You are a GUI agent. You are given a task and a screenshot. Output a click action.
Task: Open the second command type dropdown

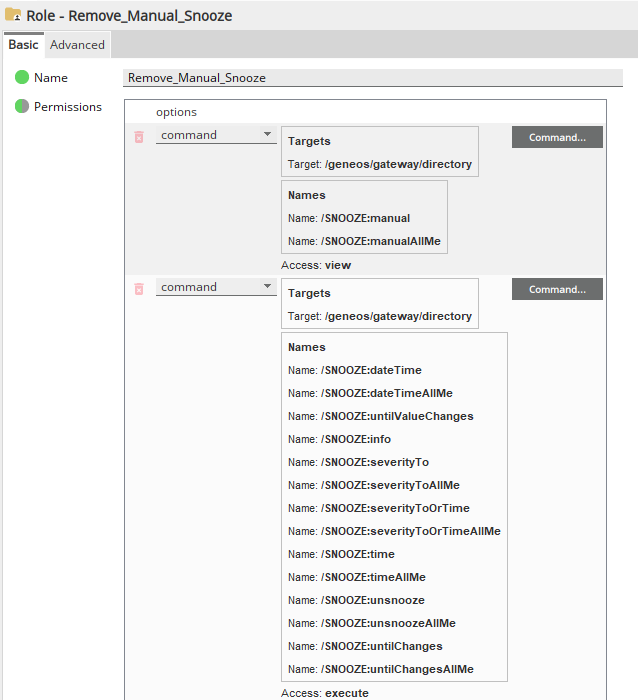(x=216, y=287)
